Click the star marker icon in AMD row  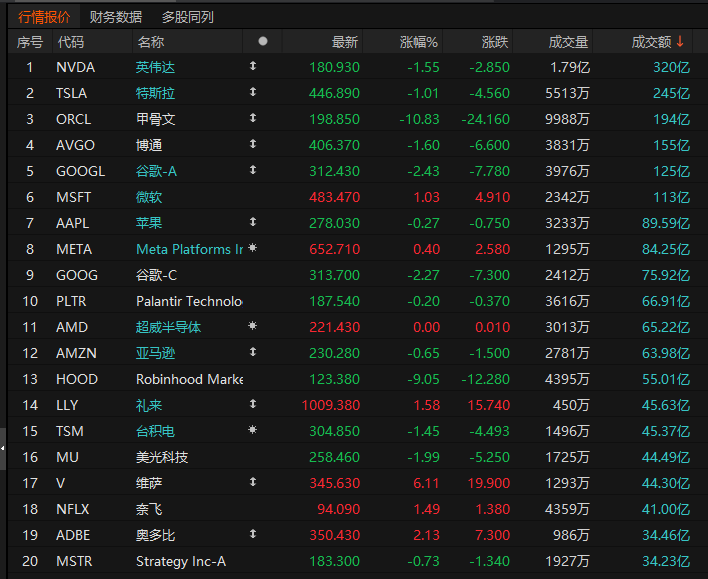(253, 326)
